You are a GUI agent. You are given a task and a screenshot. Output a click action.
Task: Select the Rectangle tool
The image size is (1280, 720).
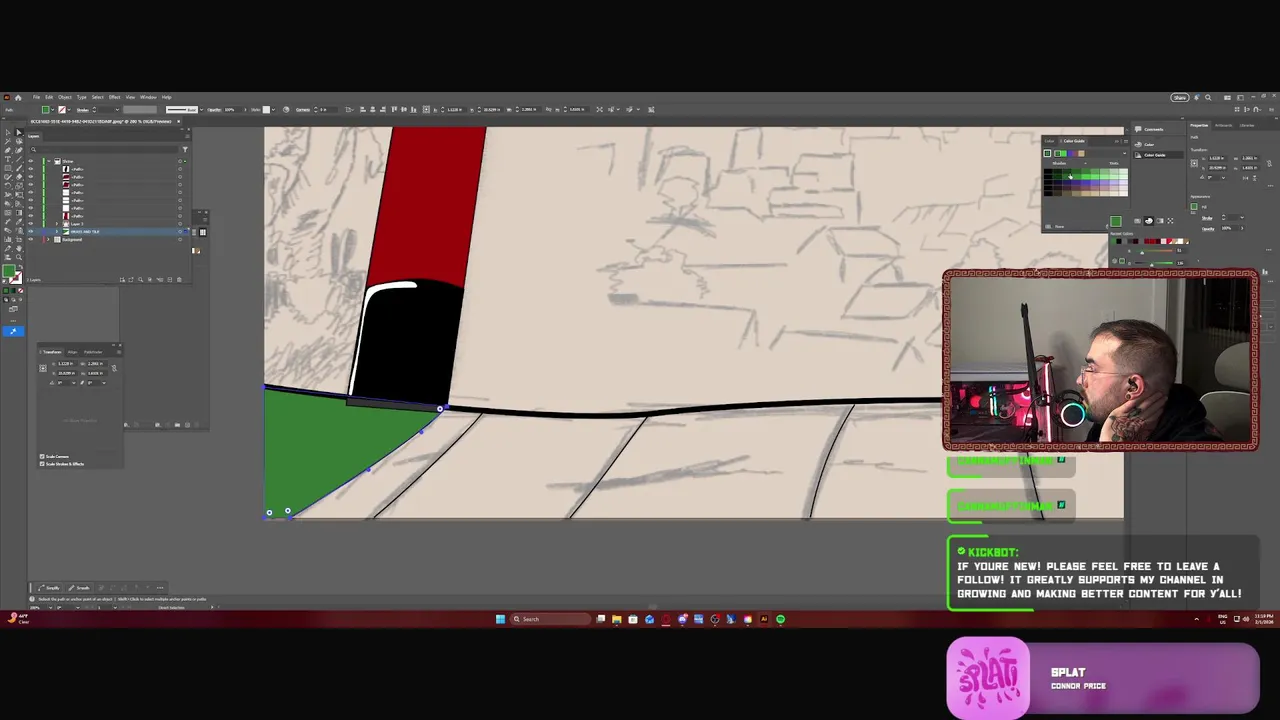coord(8,168)
